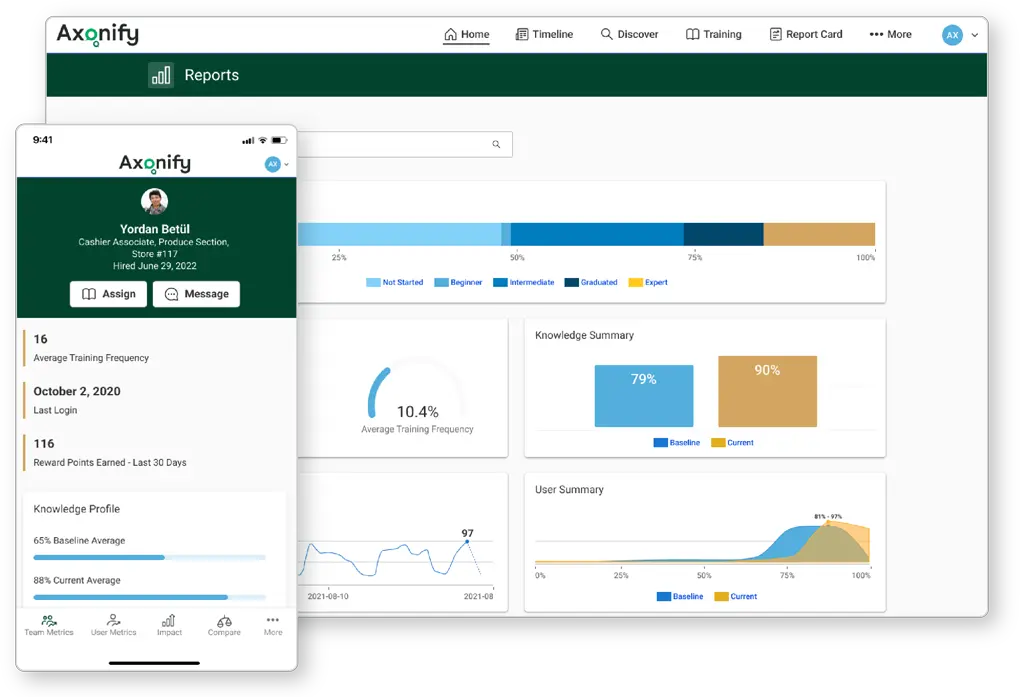The height and width of the screenshot is (697, 1020).
Task: Toggle Baseline legend in Knowledge Summary
Action: 677,443
